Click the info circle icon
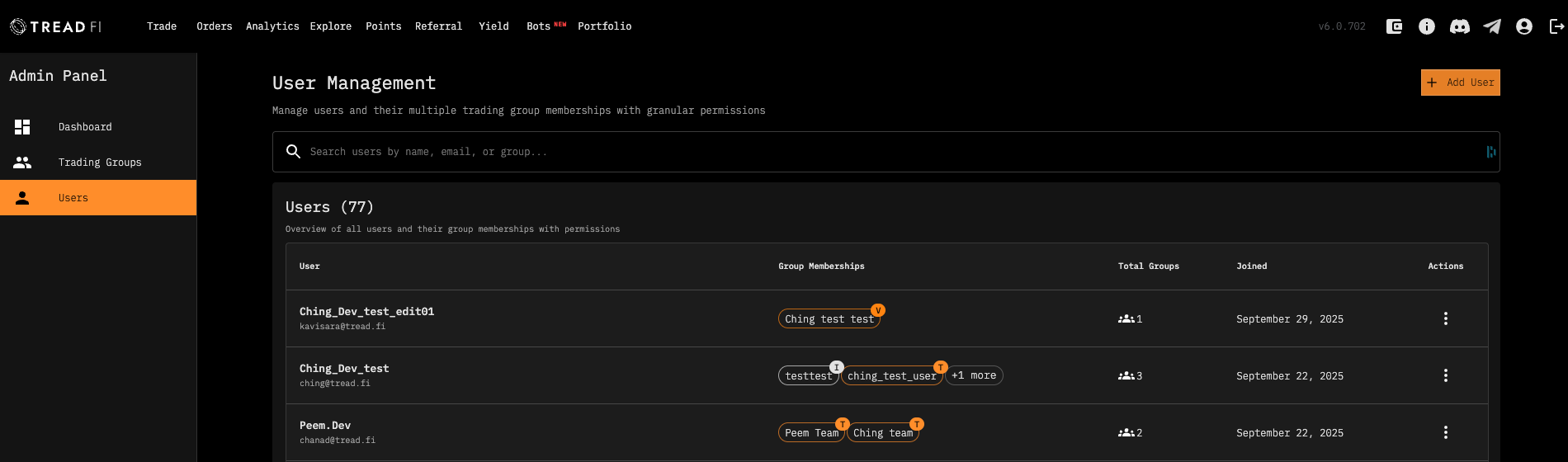Screen dimensions: 1568x462 click(1427, 26)
